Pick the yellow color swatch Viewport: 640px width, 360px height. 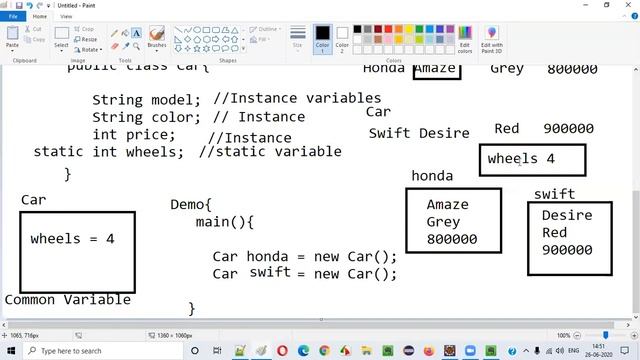409,29
